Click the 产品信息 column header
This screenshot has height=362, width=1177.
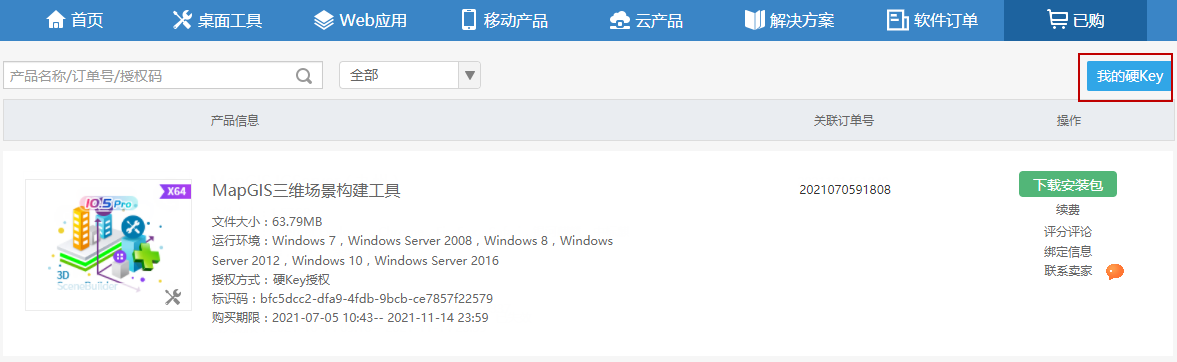click(x=235, y=120)
